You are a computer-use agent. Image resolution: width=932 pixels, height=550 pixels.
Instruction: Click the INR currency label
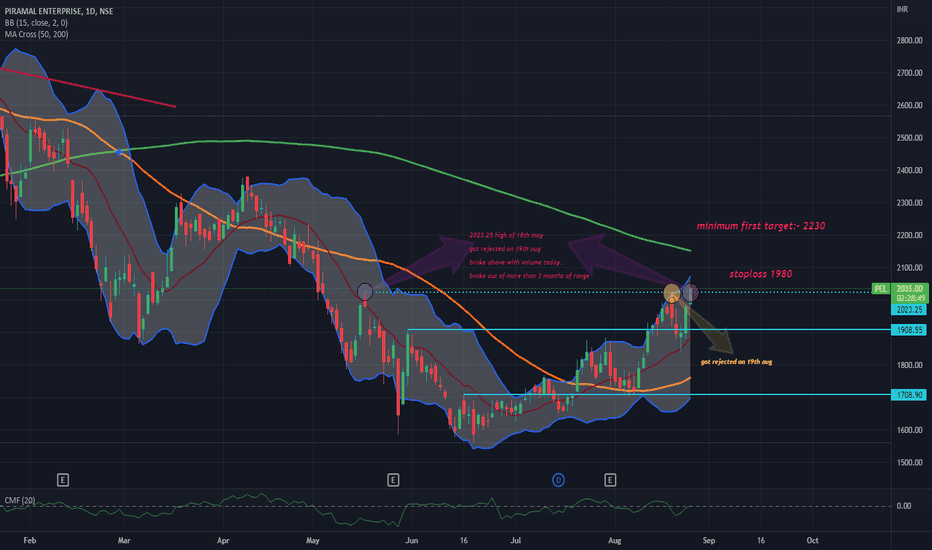(902, 9)
